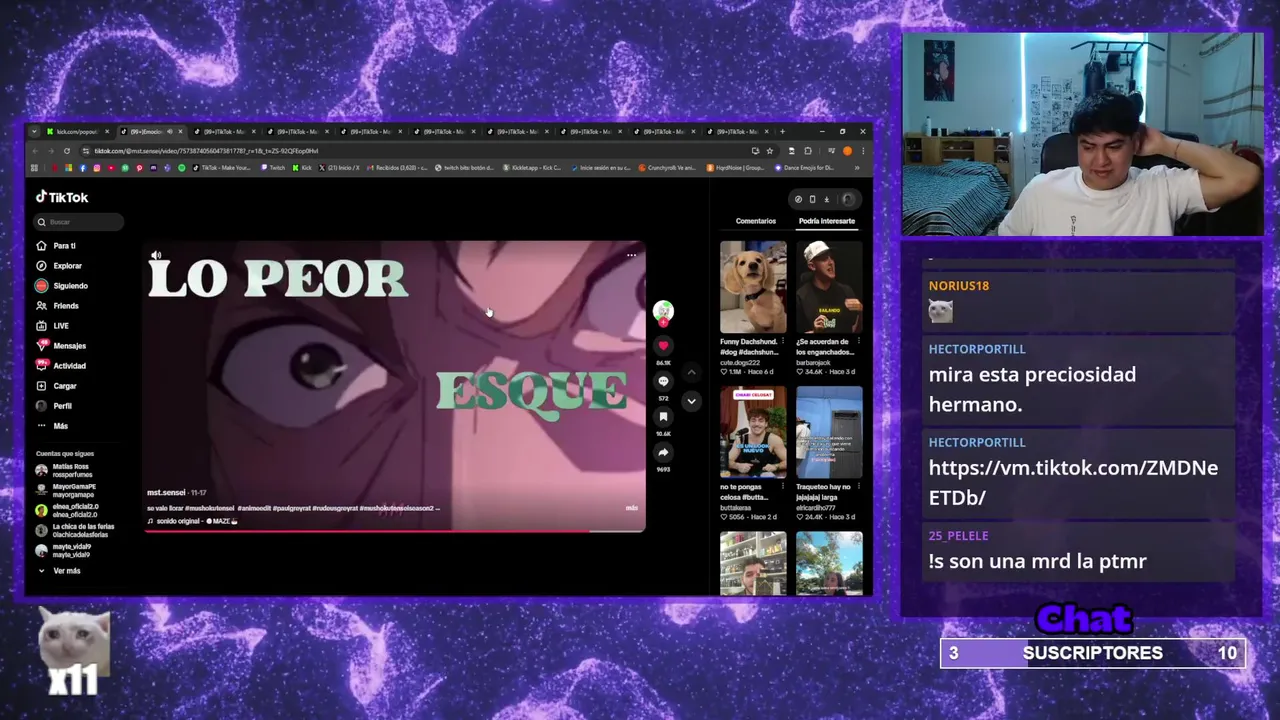1280x720 pixels.
Task: Open no te pongas celosa video
Action: pyautogui.click(x=753, y=432)
